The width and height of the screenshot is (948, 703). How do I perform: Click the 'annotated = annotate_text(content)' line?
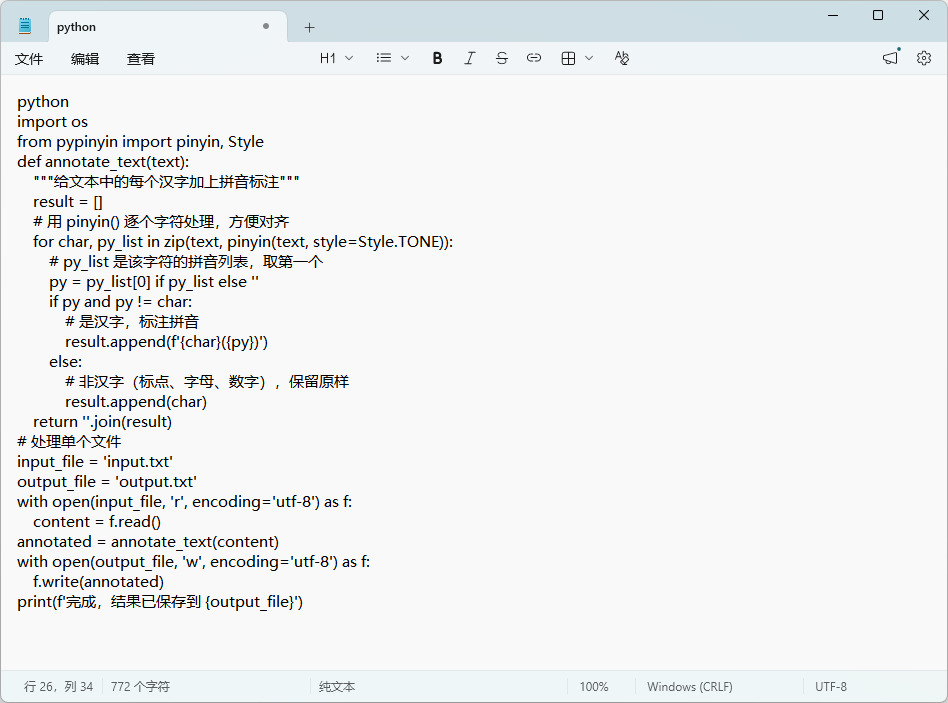click(148, 541)
